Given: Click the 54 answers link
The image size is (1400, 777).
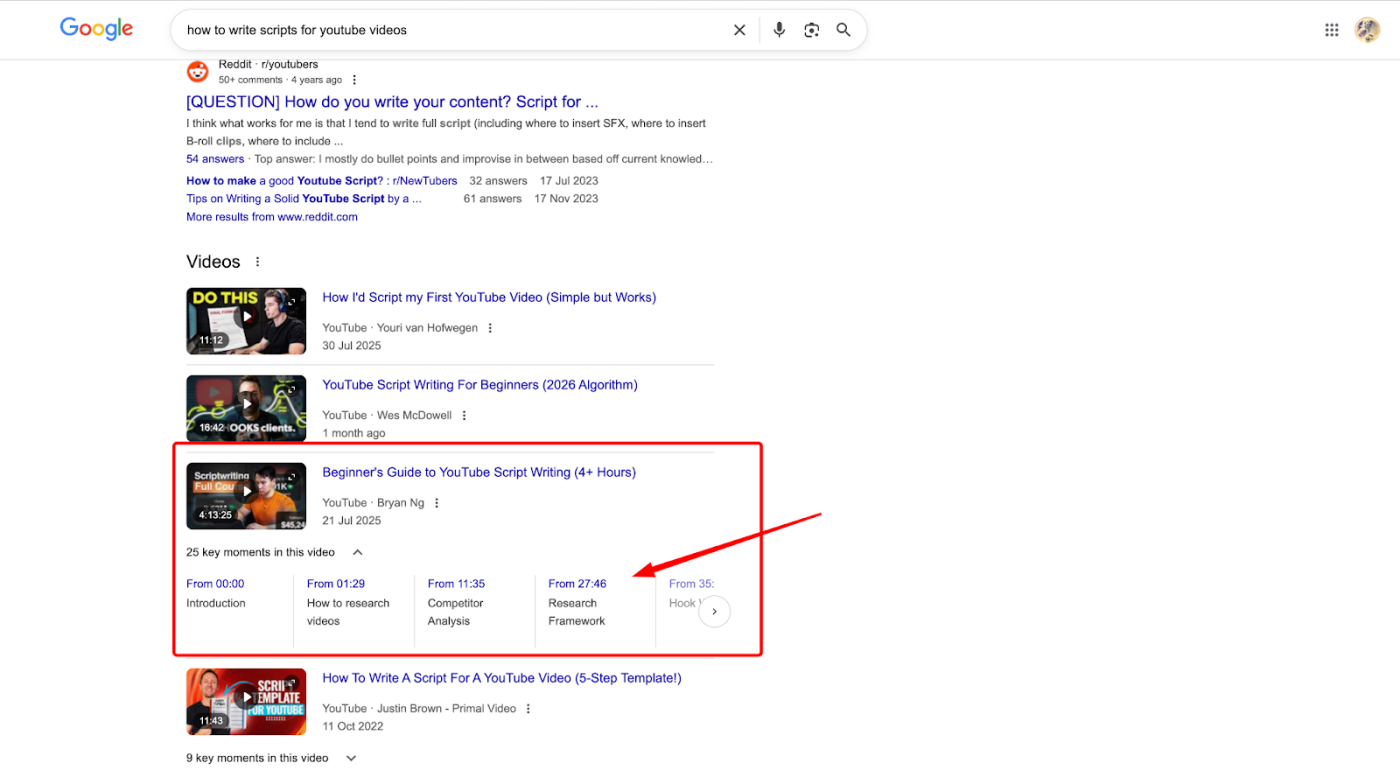Looking at the screenshot, I should point(214,158).
